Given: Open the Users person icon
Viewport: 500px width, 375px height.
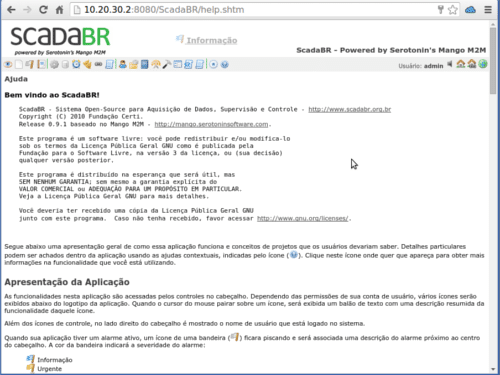Looking at the screenshot, I should tap(123, 64).
